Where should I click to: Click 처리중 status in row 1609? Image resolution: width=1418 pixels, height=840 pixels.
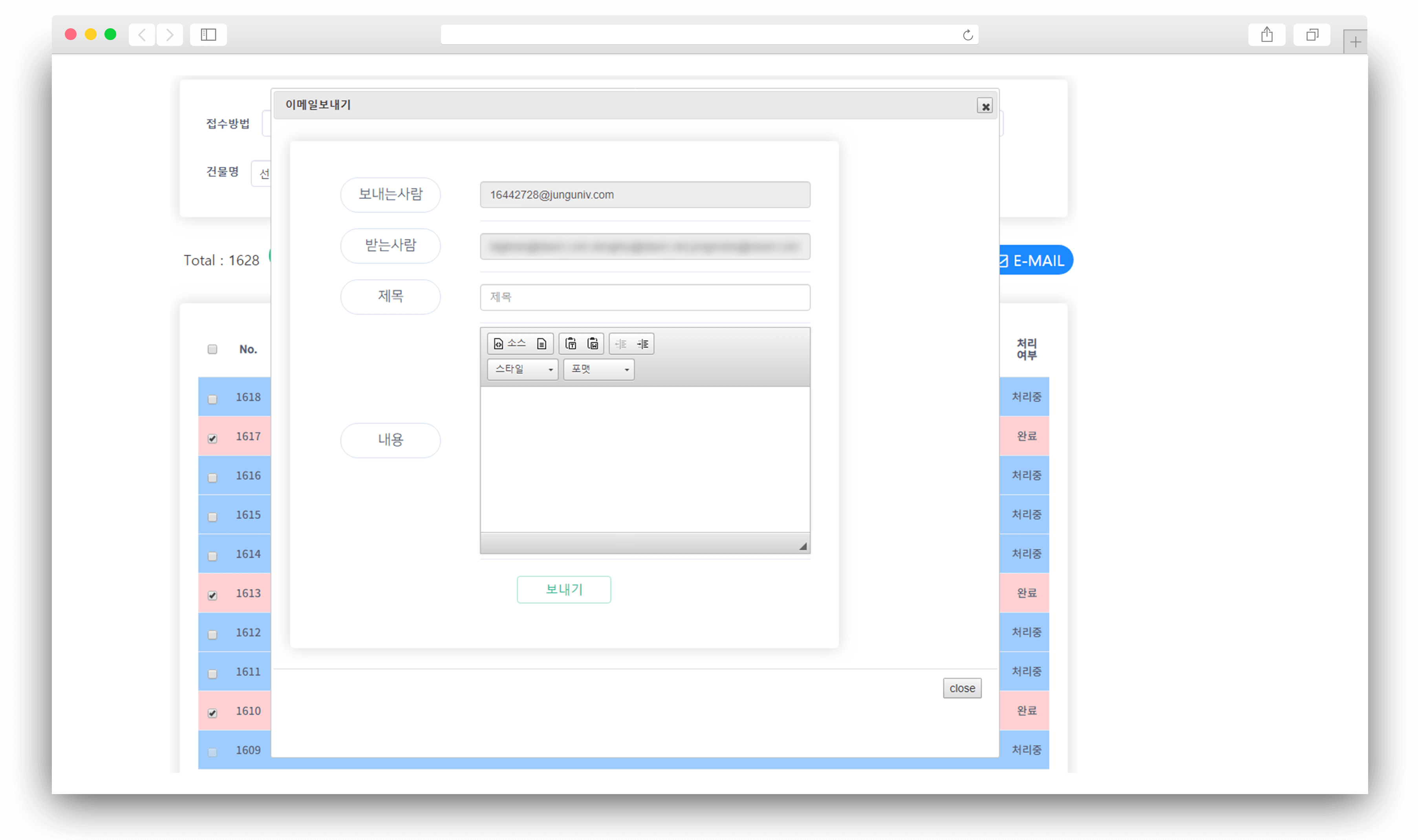pyautogui.click(x=1026, y=750)
